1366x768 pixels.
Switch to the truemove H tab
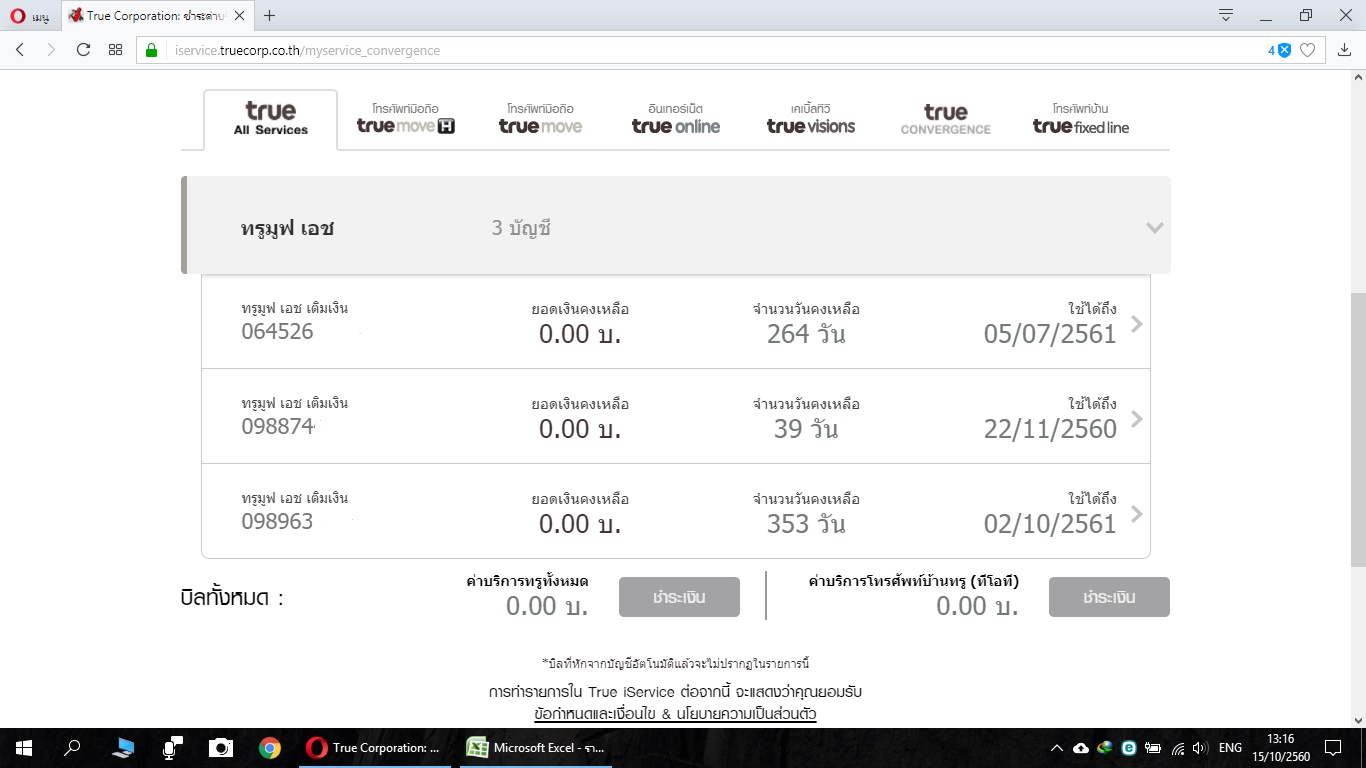point(406,119)
